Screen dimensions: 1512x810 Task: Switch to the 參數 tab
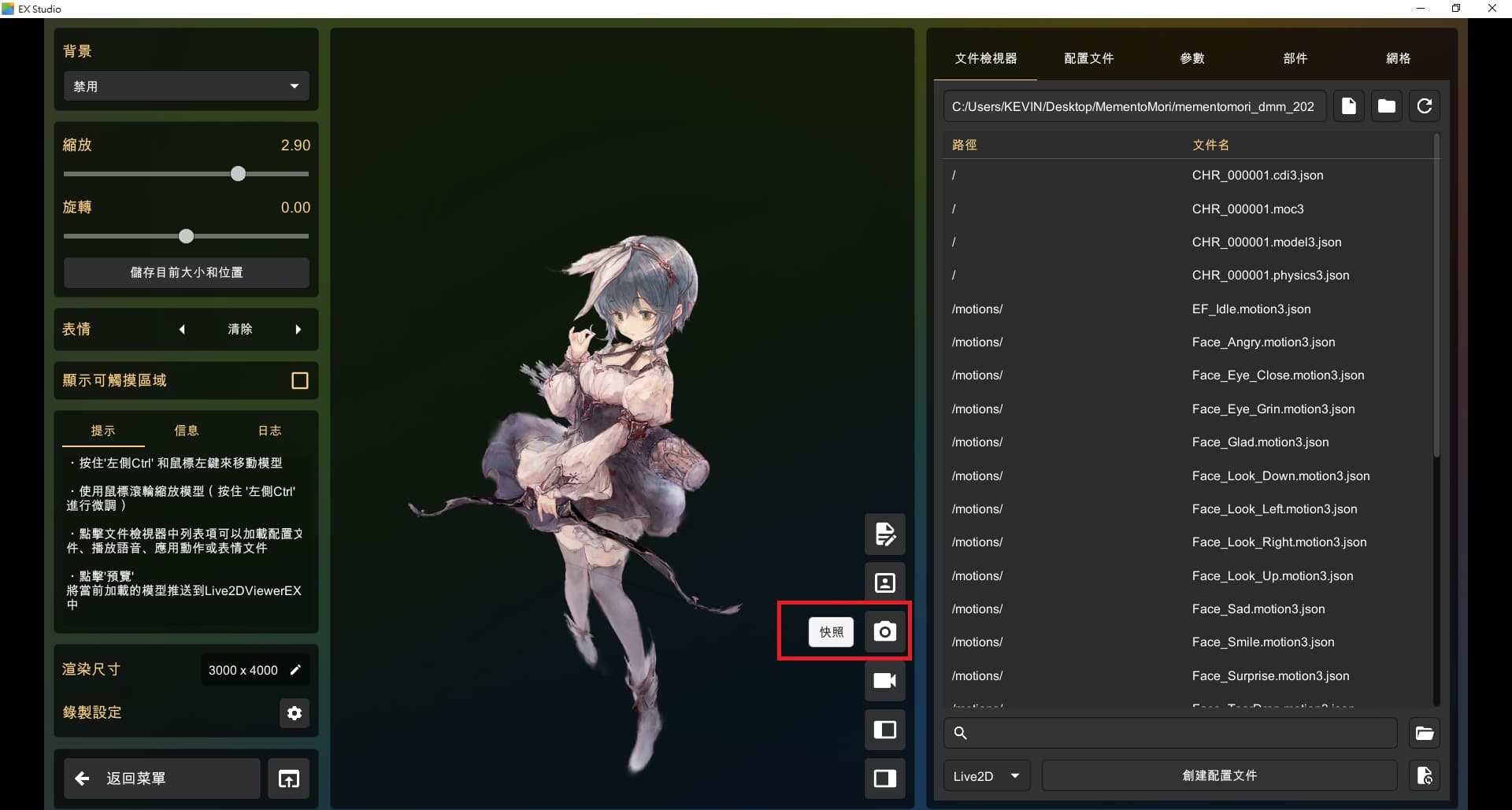pyautogui.click(x=1191, y=59)
